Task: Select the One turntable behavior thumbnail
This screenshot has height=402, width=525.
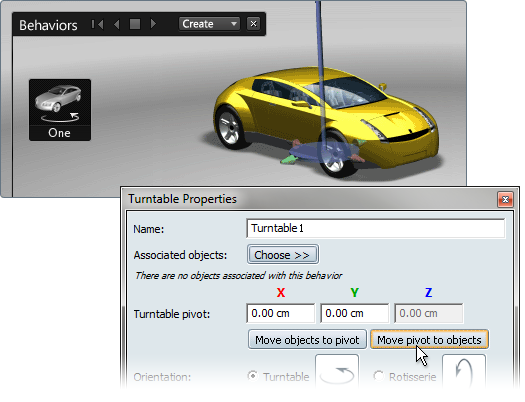Action: [60, 110]
